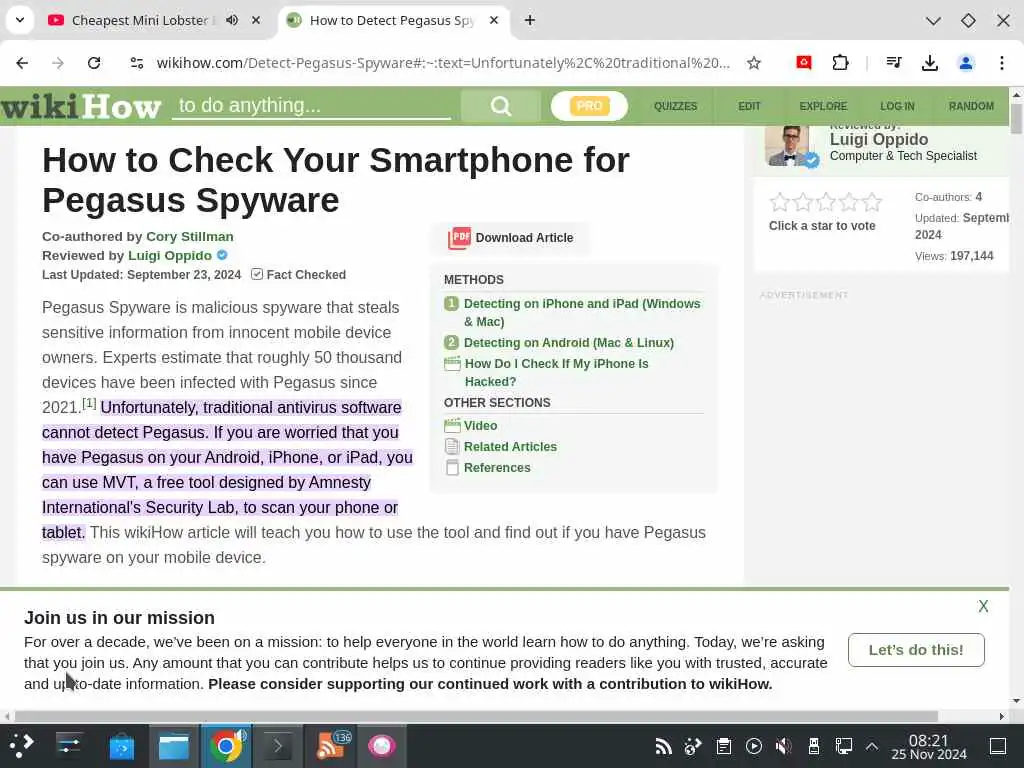This screenshot has width=1024, height=768.
Task: Open citation reference [1]
Action: click(89, 403)
